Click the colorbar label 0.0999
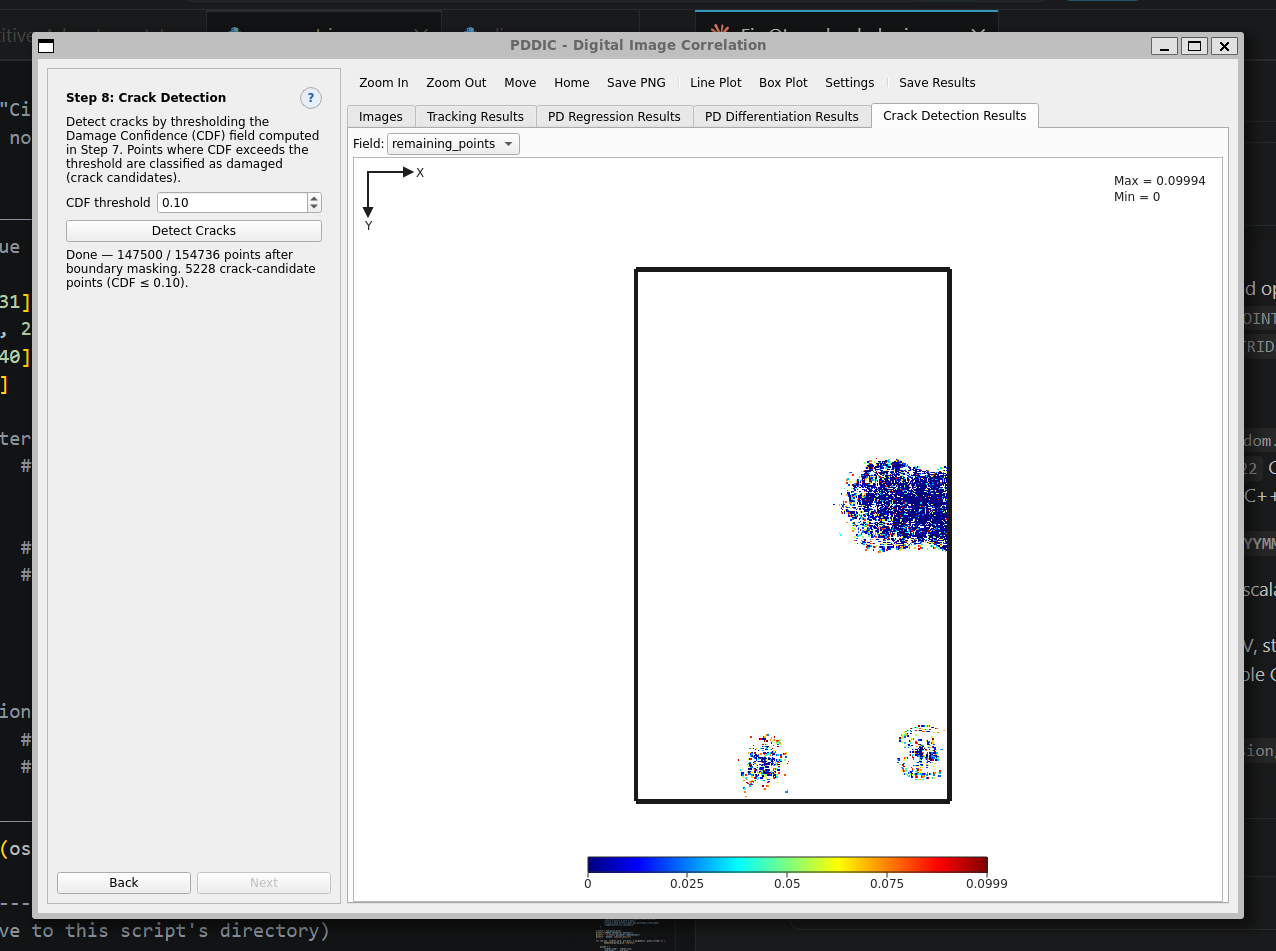This screenshot has height=951, width=1276. [x=986, y=884]
